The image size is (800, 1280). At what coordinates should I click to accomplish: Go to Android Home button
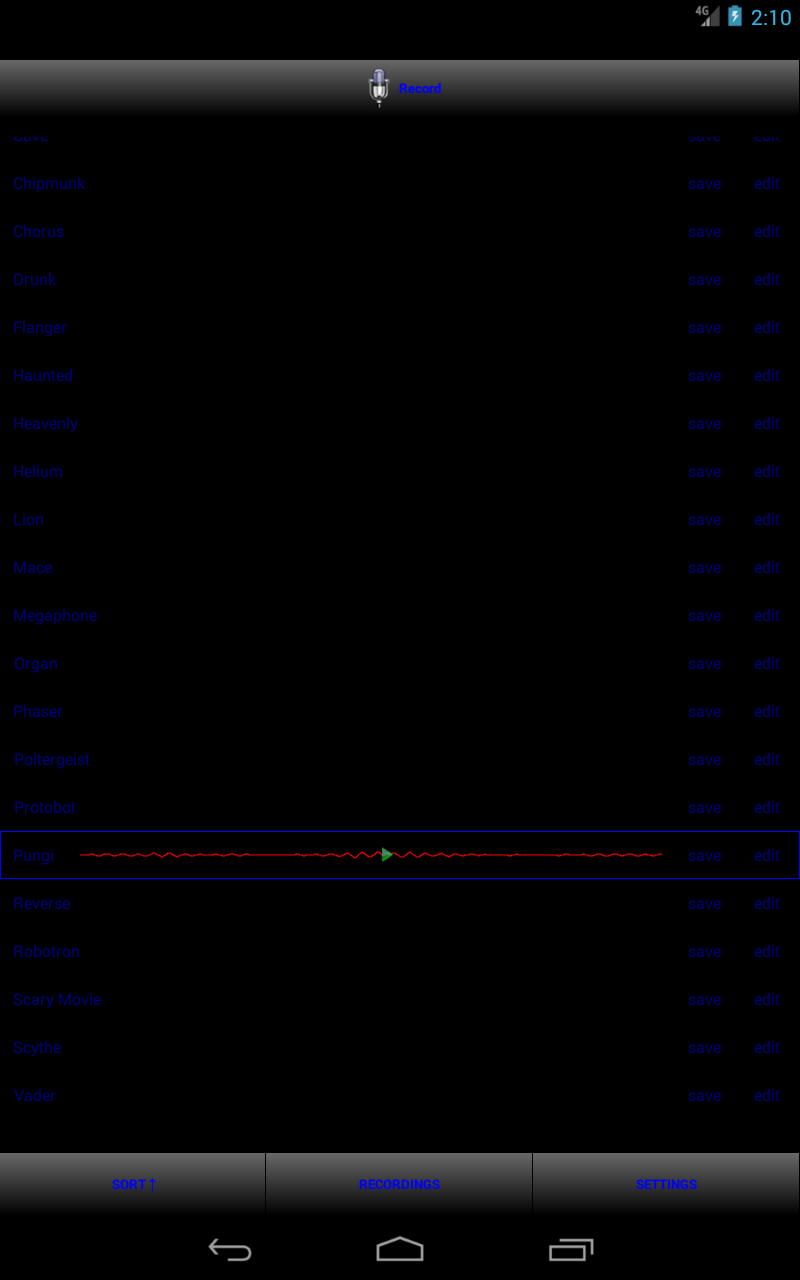click(400, 1249)
